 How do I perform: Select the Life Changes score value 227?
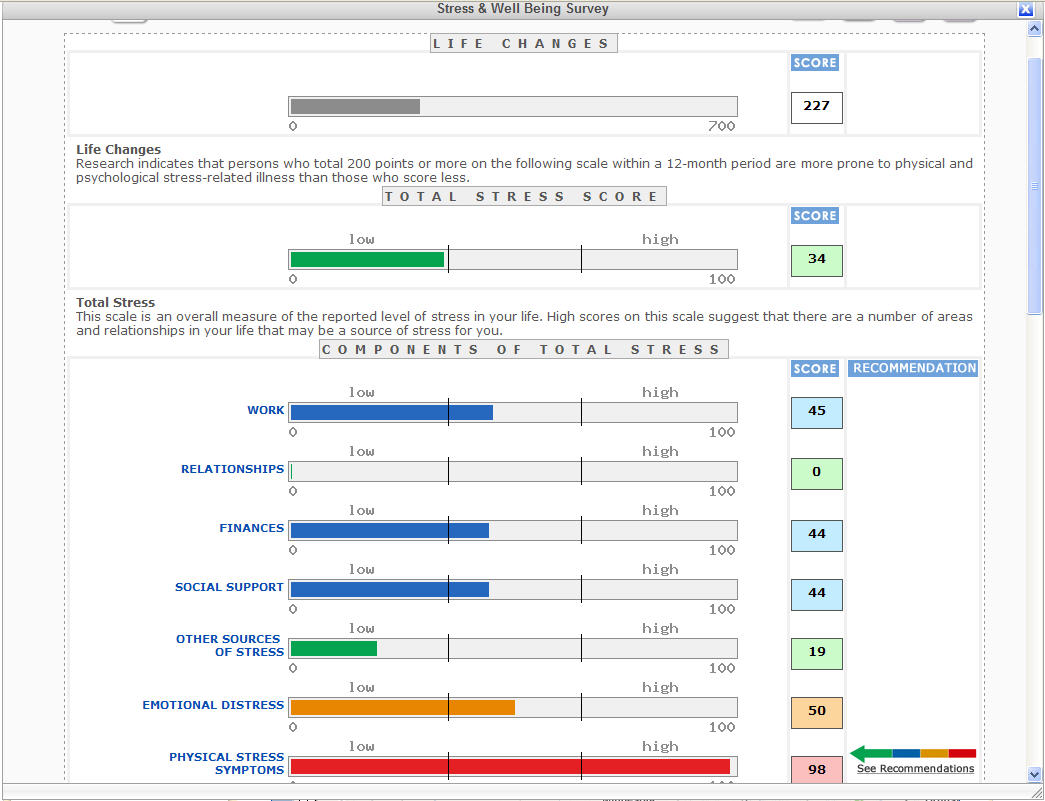[x=816, y=107]
